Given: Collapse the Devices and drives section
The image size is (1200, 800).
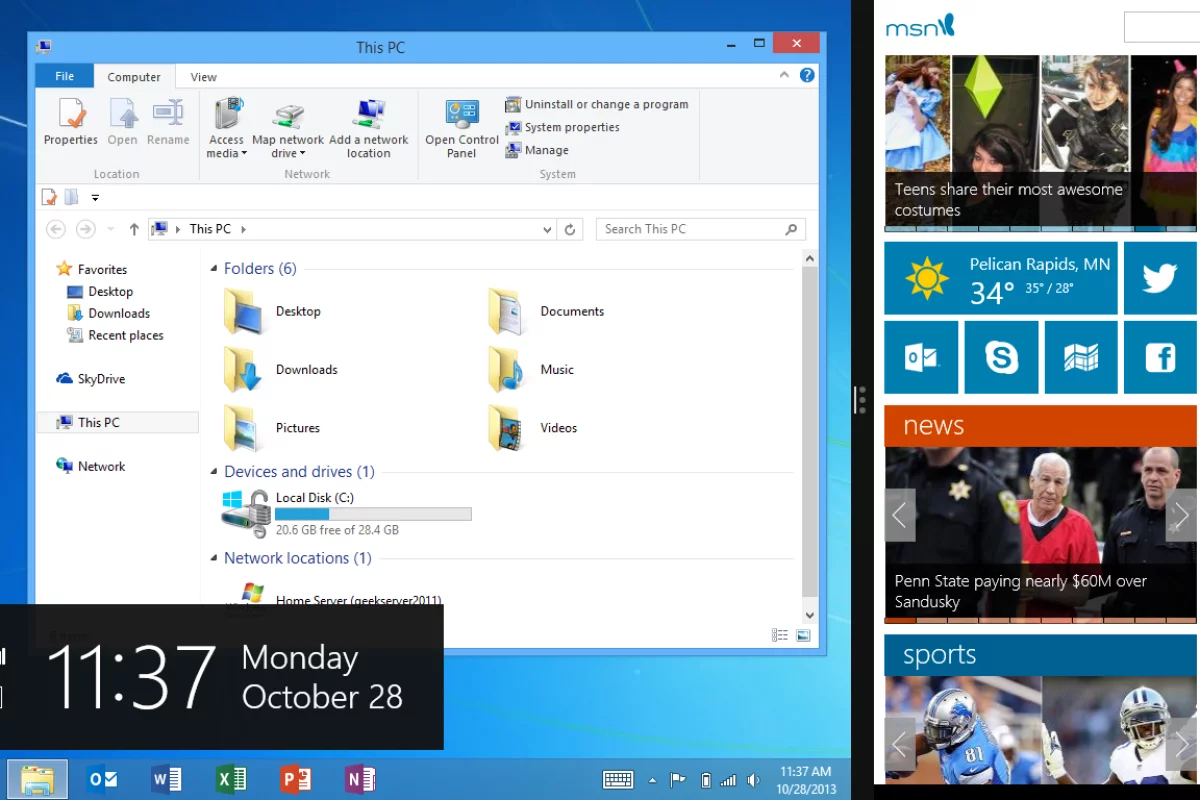Looking at the screenshot, I should point(212,471).
